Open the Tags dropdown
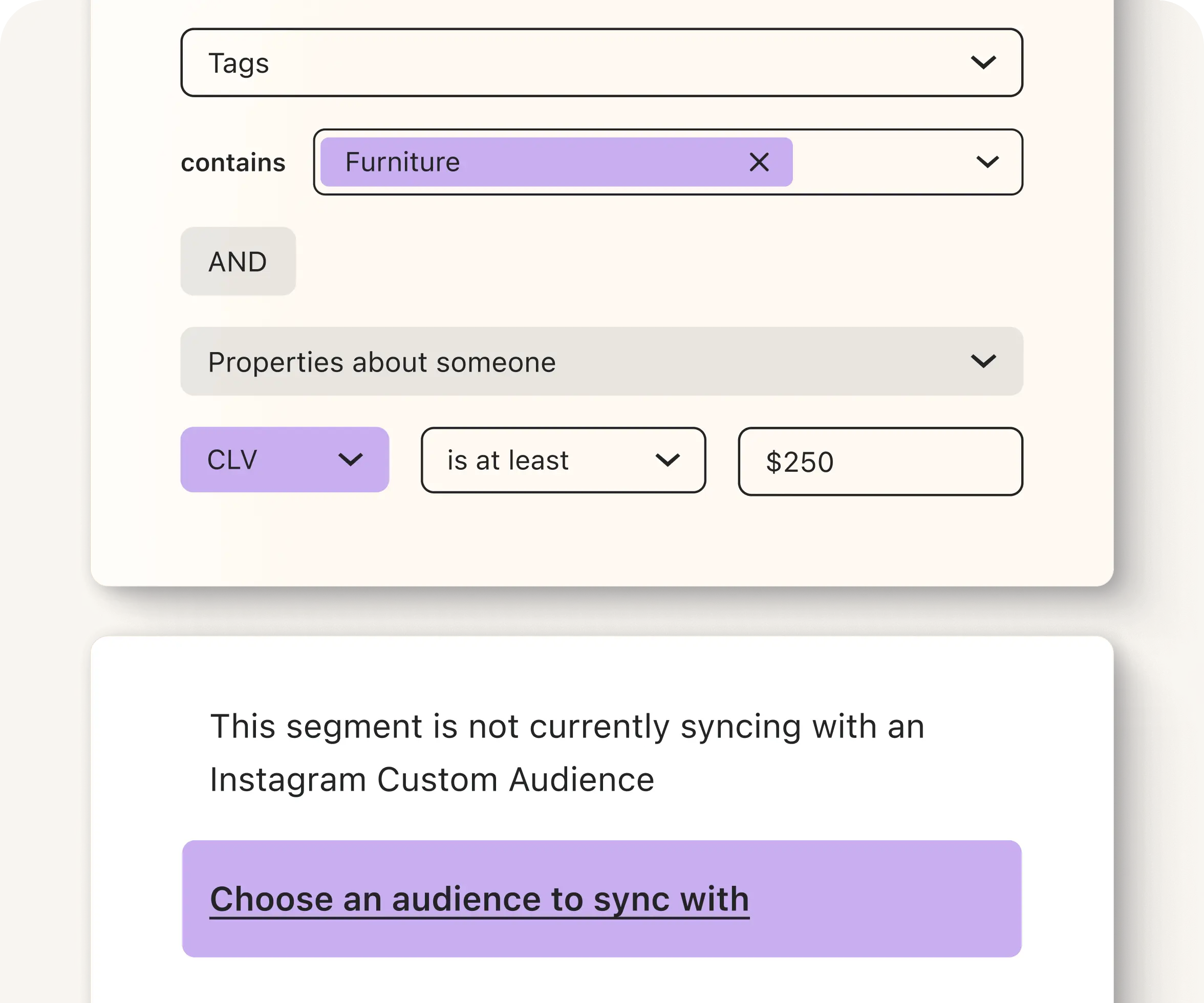The height and width of the screenshot is (1003, 1204). pos(602,63)
